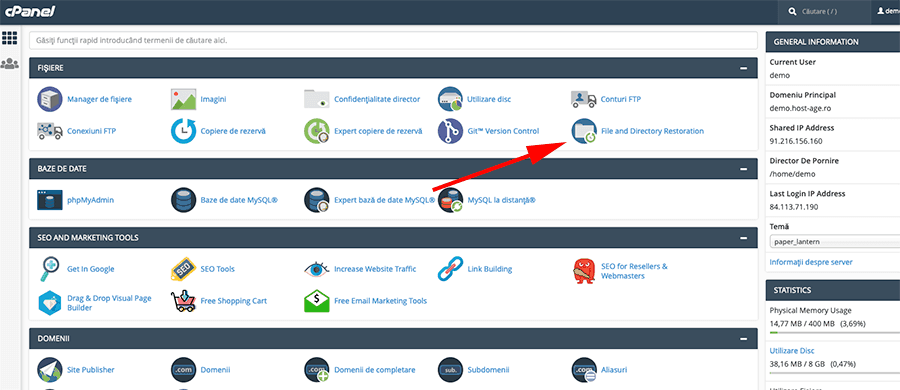Collapse SEO and Marketing Tools section
The image size is (900, 390).
pos(744,238)
